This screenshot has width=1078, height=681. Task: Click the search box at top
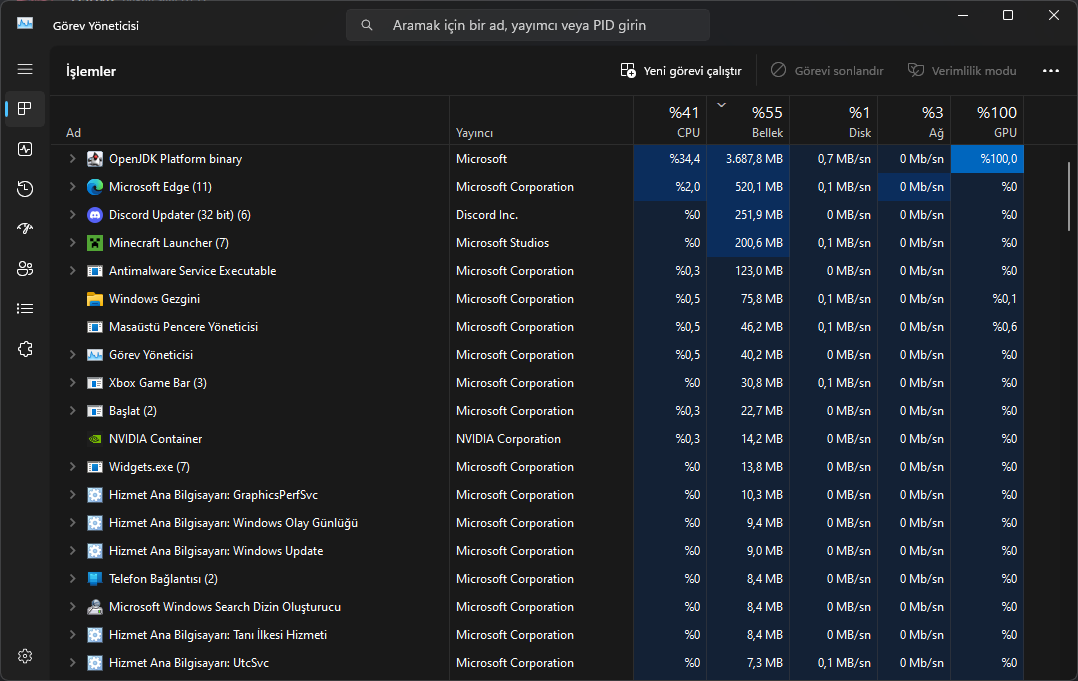coord(528,25)
